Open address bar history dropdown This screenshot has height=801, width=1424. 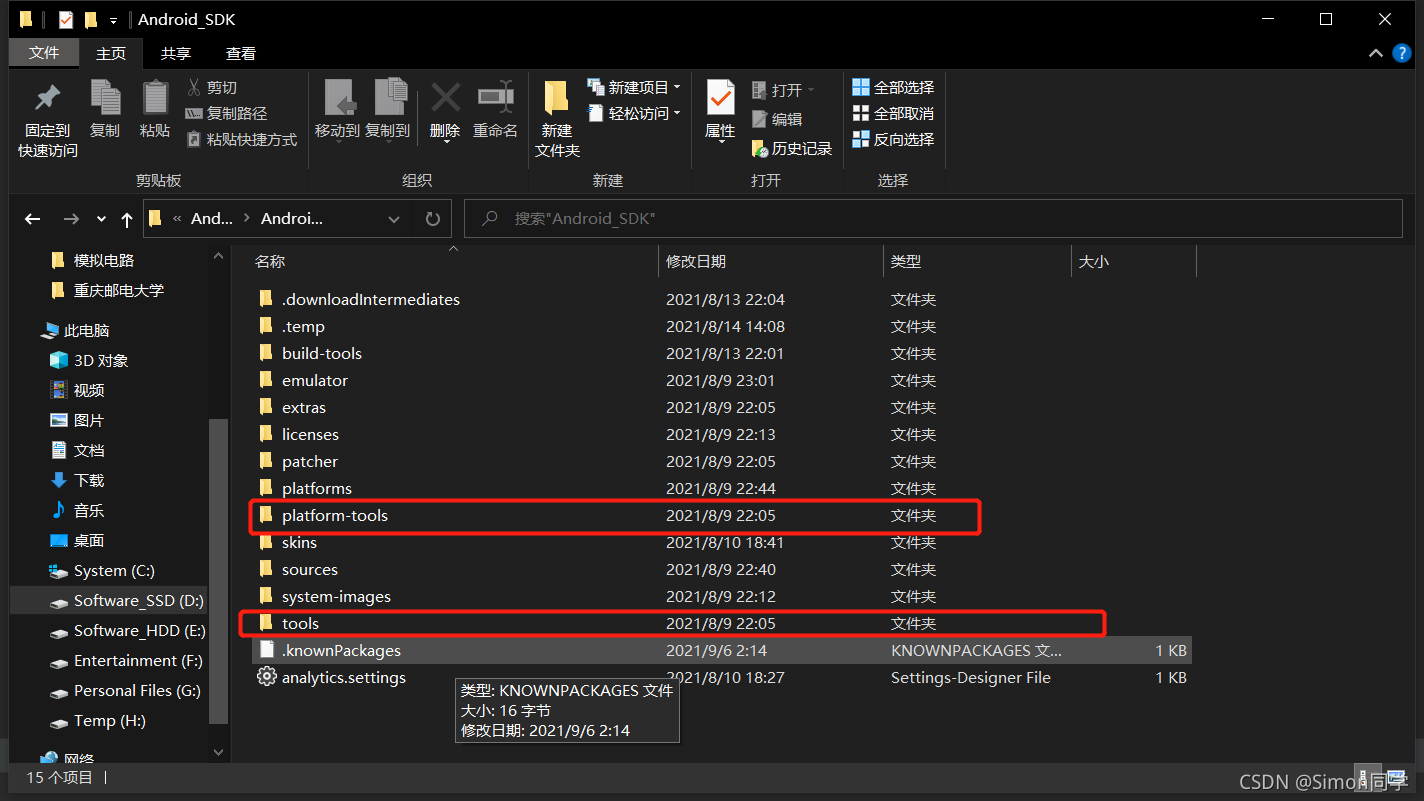(394, 219)
